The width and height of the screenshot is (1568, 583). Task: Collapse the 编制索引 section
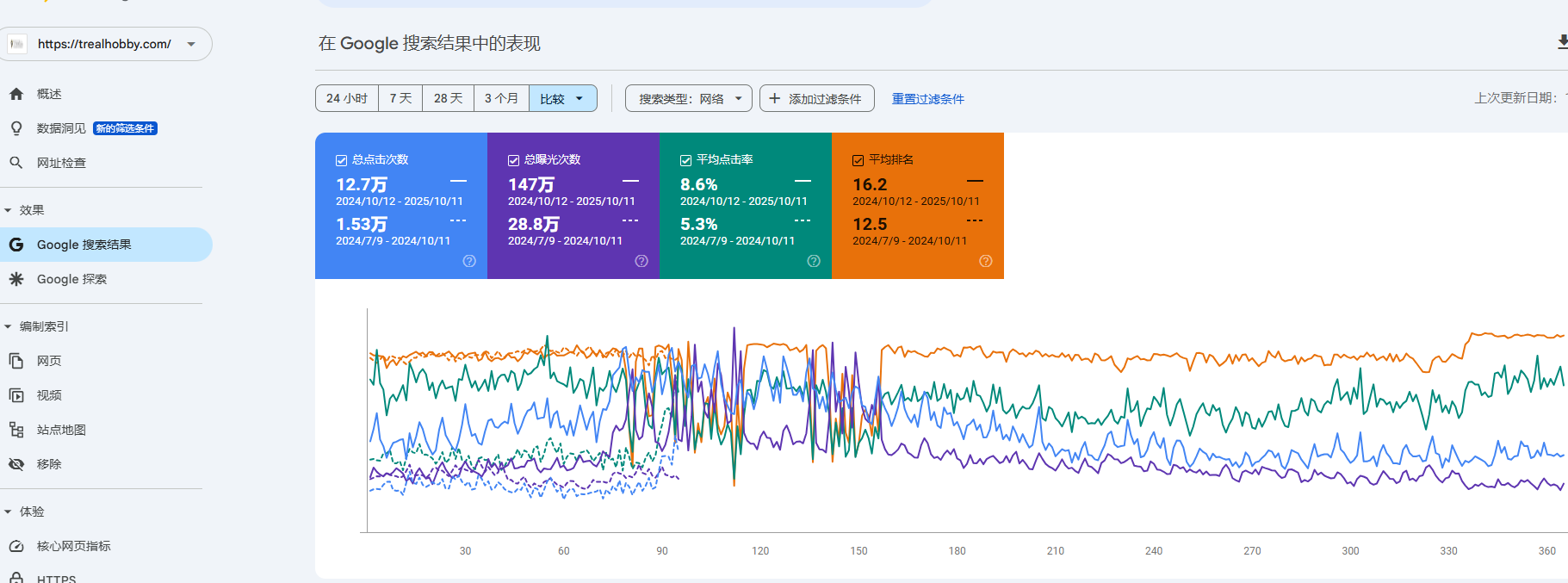pos(9,326)
